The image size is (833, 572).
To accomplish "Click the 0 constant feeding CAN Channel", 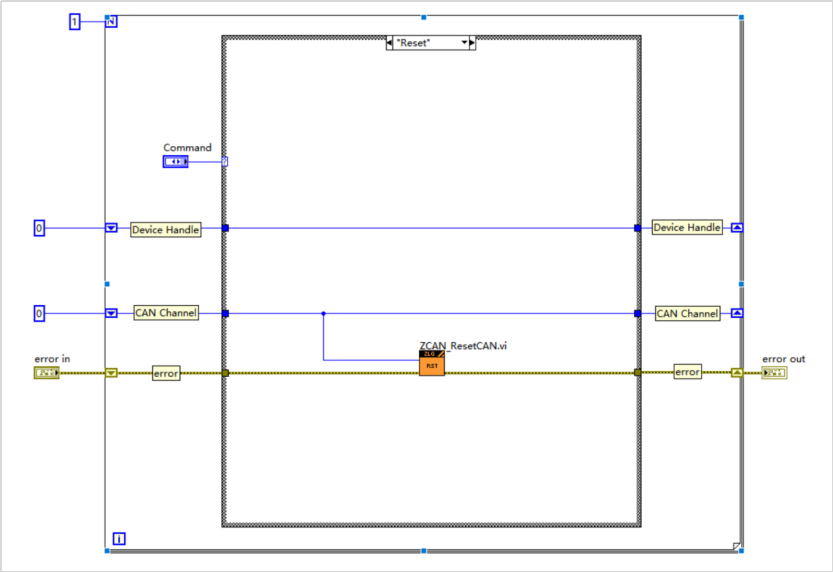I will click(x=39, y=313).
